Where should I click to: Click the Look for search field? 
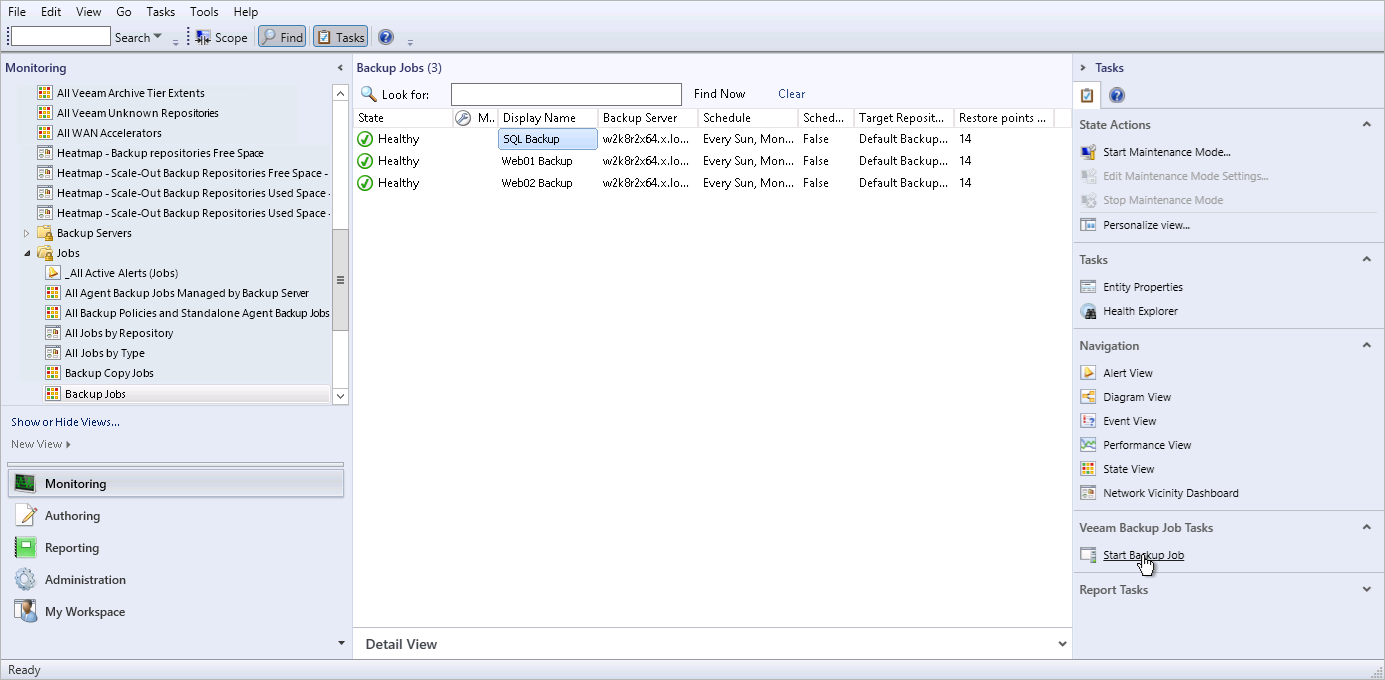566,94
